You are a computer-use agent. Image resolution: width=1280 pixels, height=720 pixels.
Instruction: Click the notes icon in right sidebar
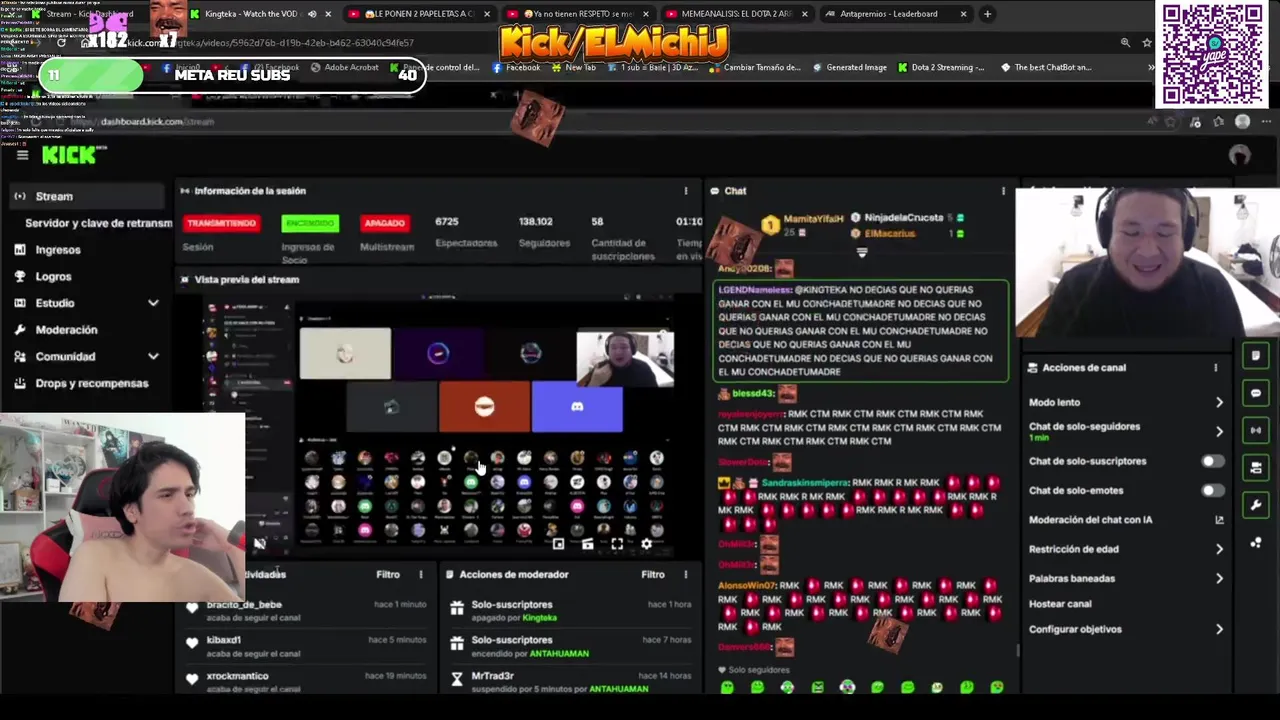[1256, 356]
